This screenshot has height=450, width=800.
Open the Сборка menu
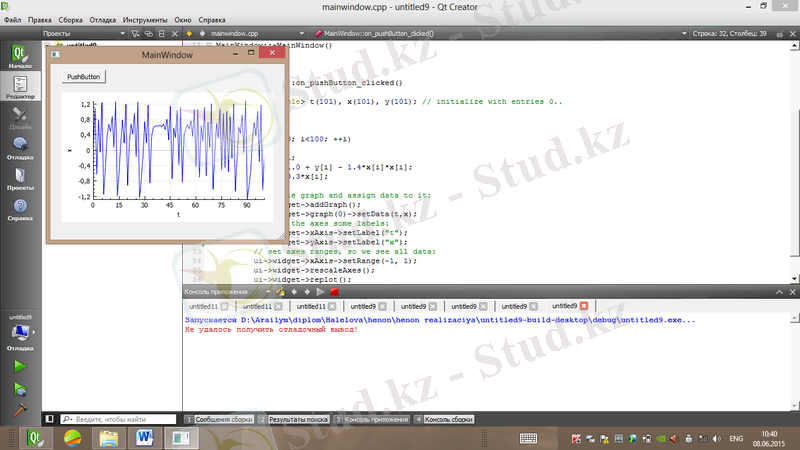pyautogui.click(x=71, y=19)
